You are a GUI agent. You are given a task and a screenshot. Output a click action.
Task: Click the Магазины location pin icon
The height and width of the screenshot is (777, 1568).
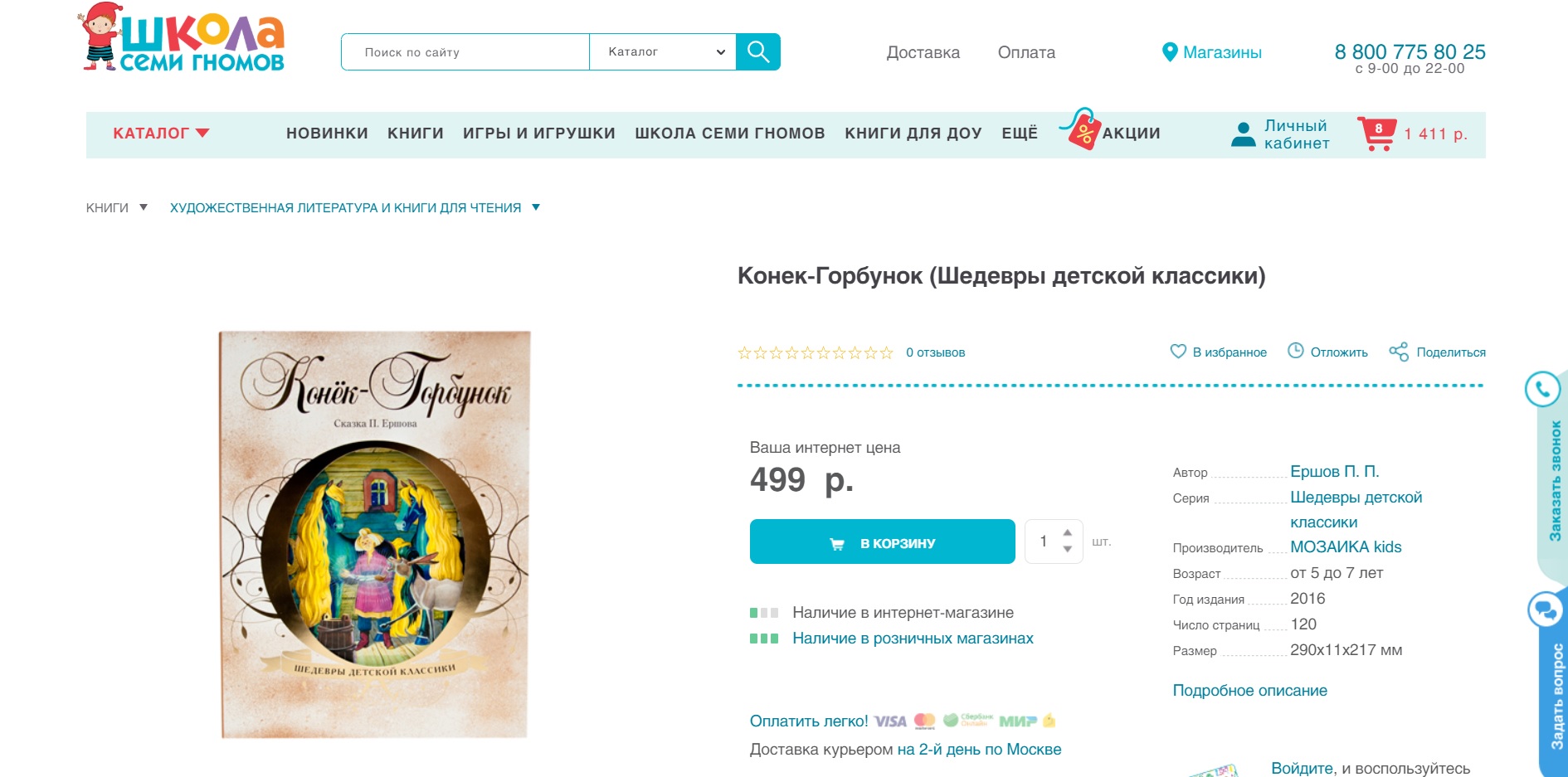(x=1170, y=52)
